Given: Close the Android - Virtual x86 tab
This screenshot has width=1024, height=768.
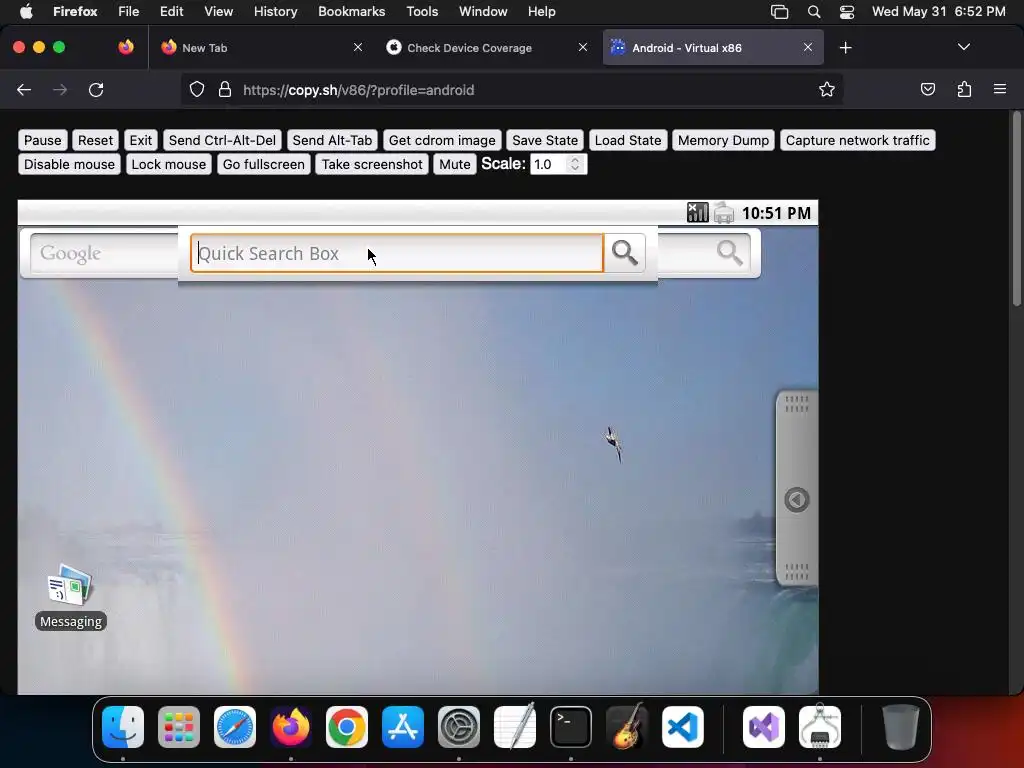Looking at the screenshot, I should [808, 47].
